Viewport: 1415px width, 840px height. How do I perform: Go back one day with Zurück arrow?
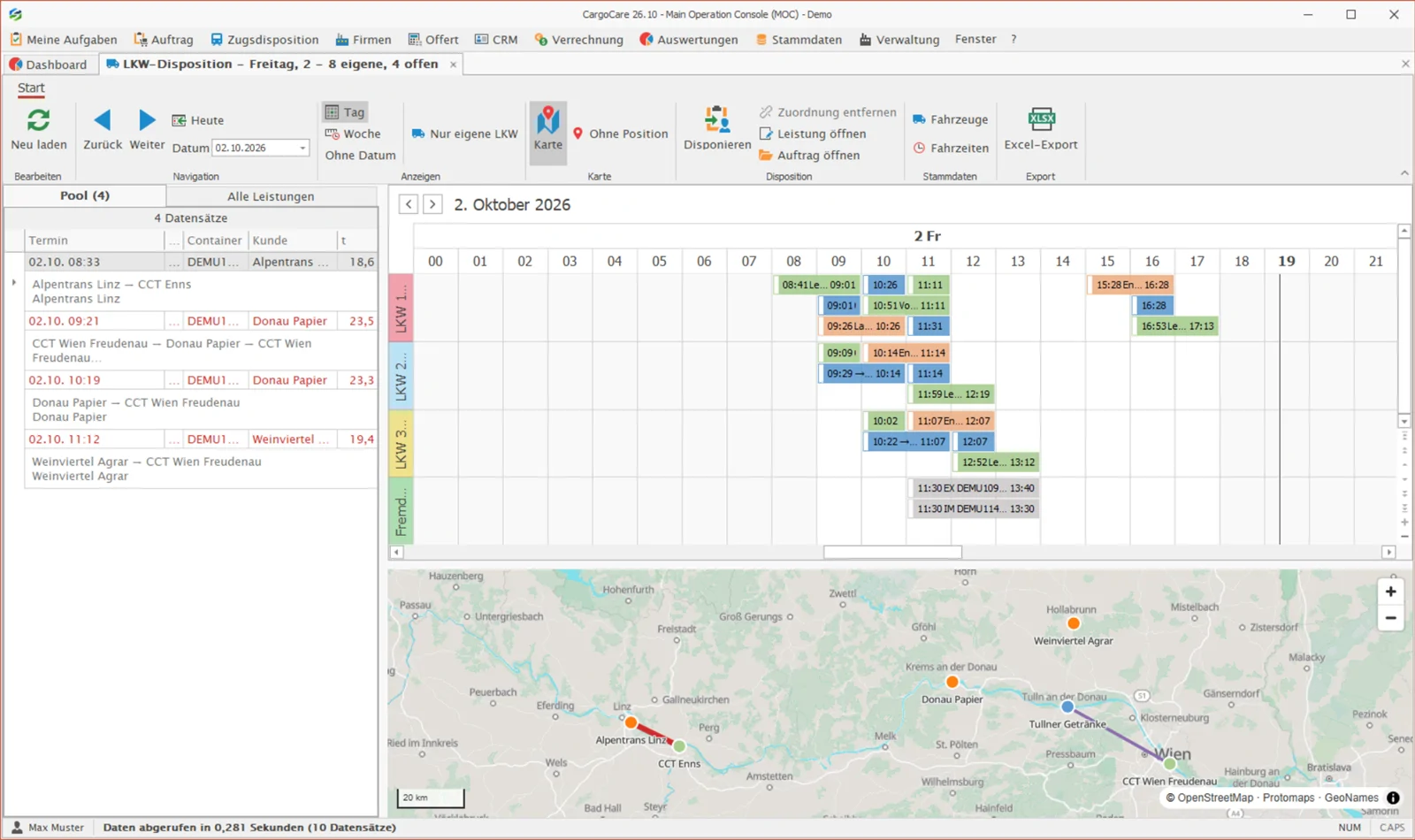(103, 119)
